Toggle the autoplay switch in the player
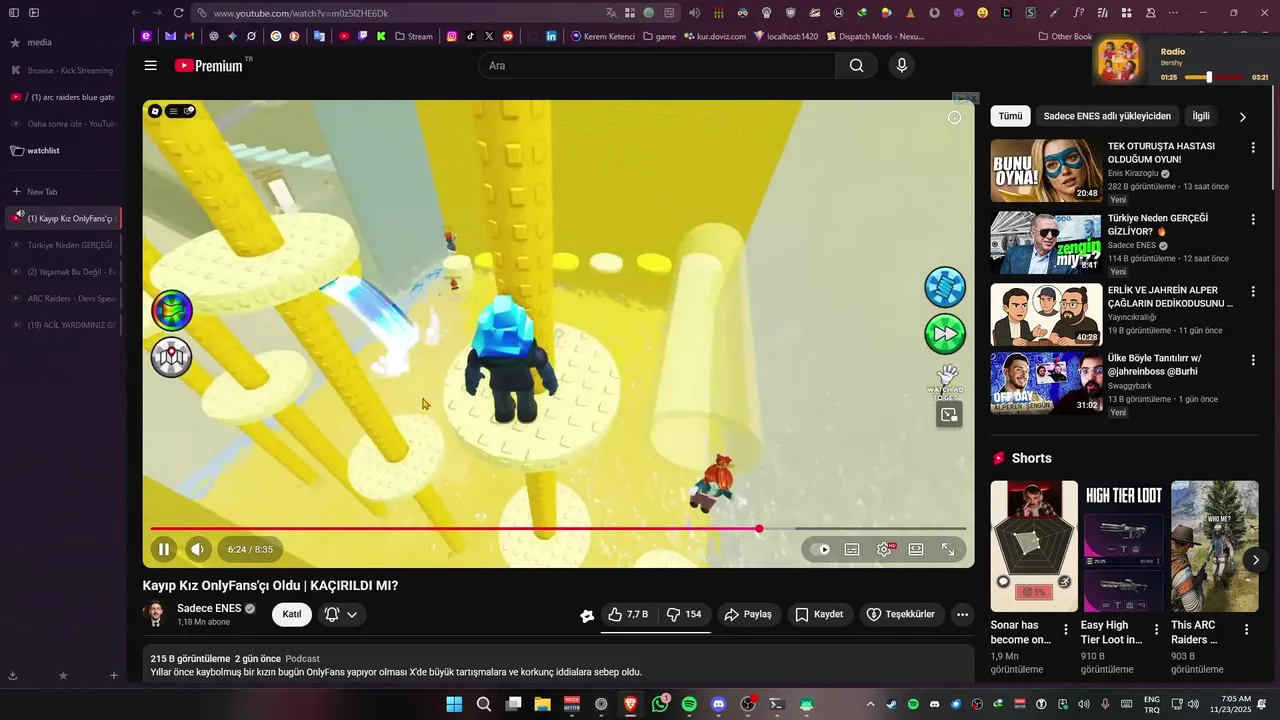This screenshot has height=720, width=1280. 821,549
